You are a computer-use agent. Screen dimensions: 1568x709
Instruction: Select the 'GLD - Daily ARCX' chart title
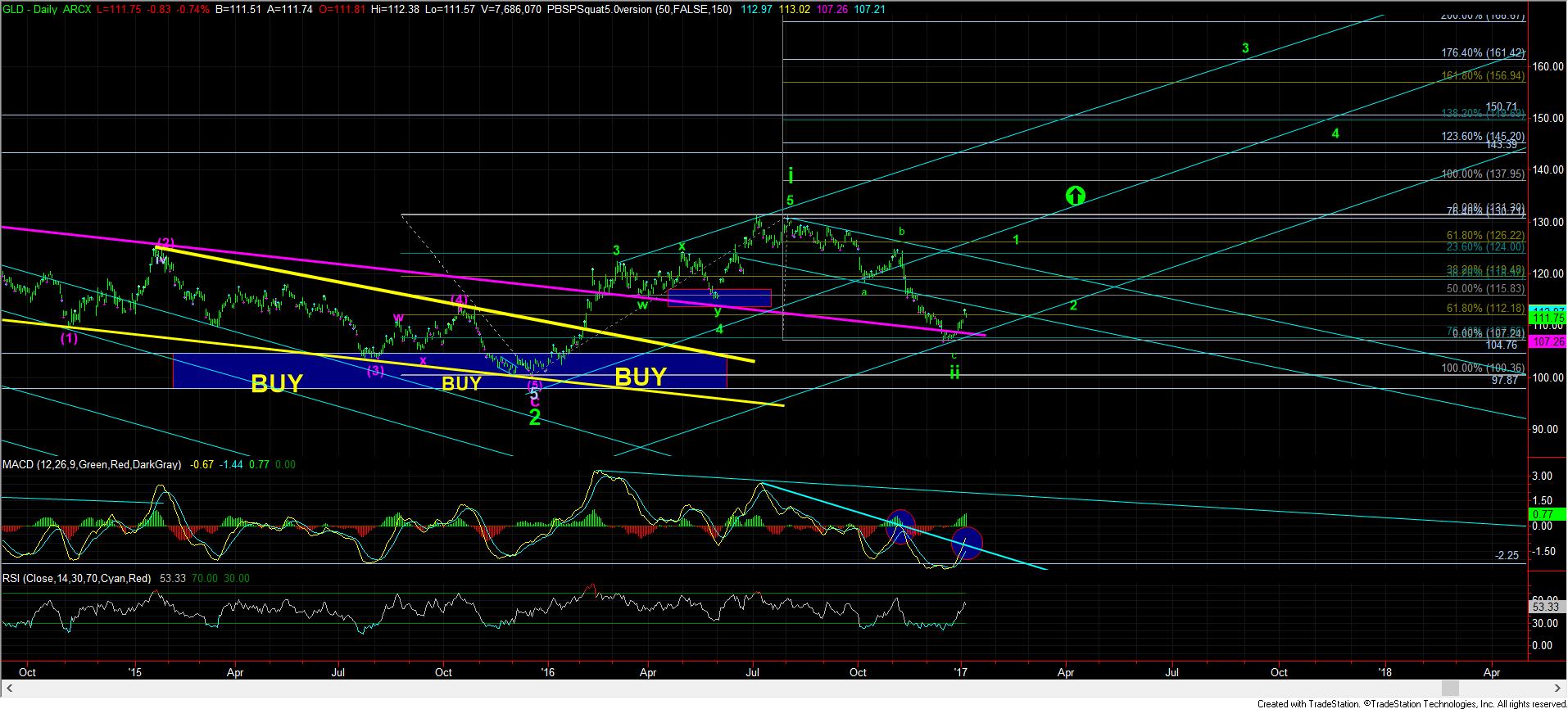coord(45,8)
